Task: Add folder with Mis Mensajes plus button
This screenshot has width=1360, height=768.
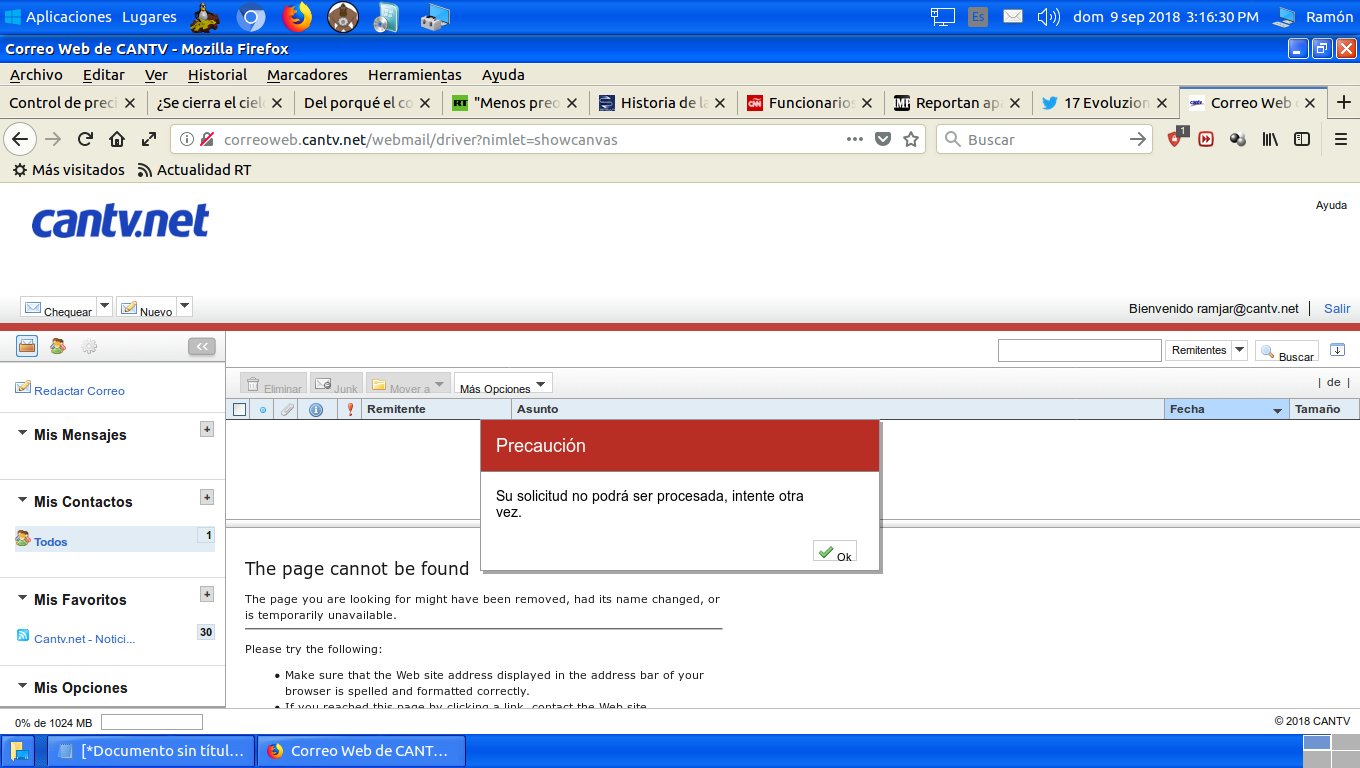Action: (207, 429)
